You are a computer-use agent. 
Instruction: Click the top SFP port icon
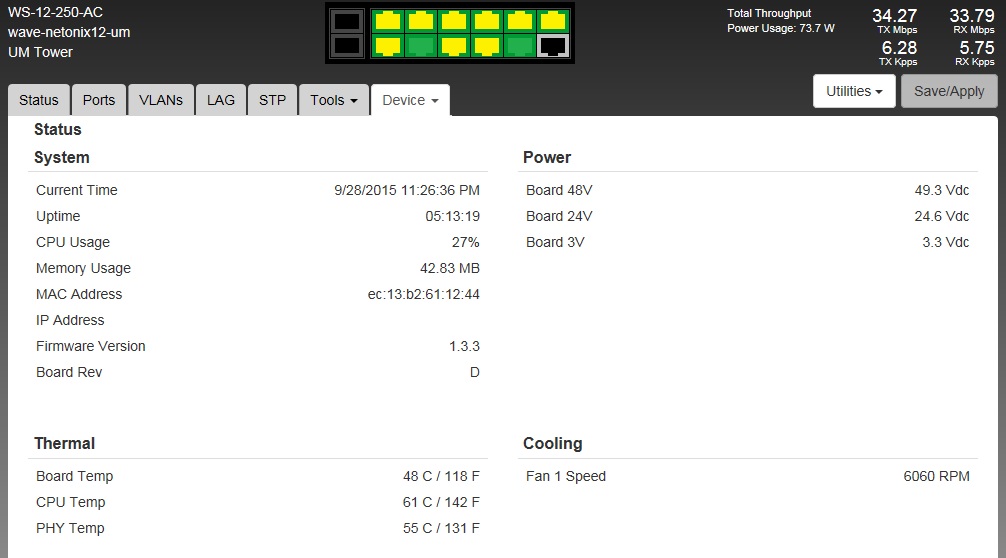[346, 21]
